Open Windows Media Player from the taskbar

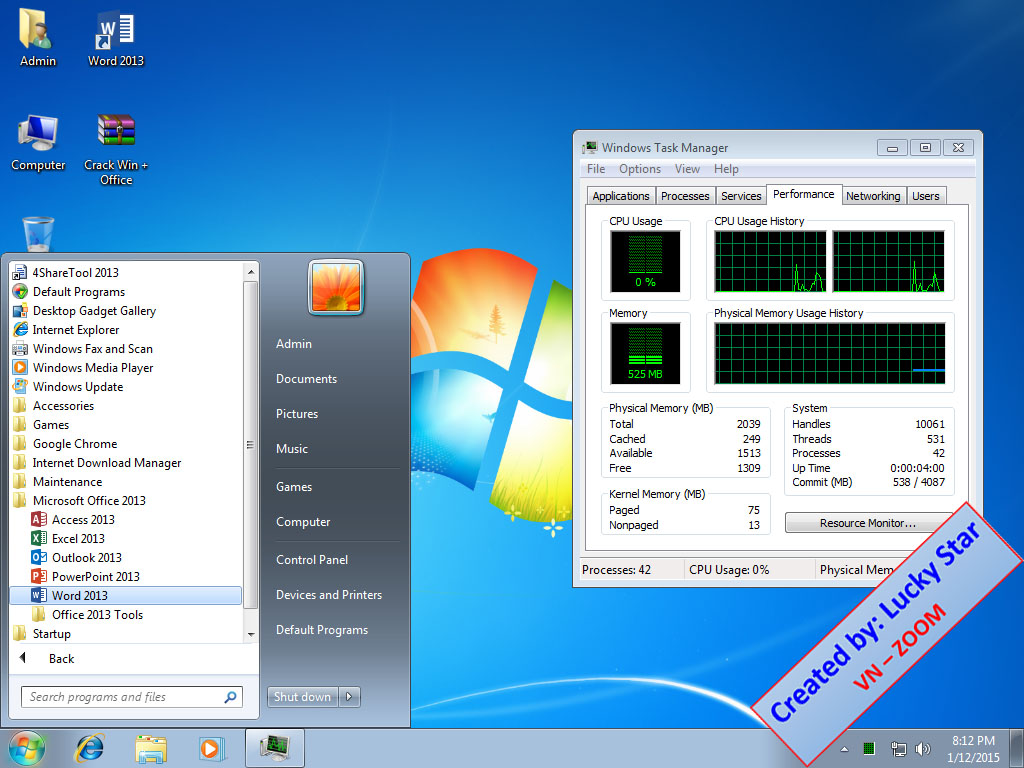212,748
